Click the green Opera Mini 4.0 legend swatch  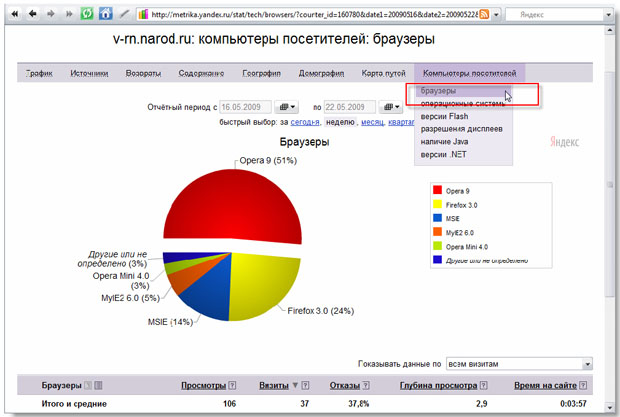(x=437, y=246)
